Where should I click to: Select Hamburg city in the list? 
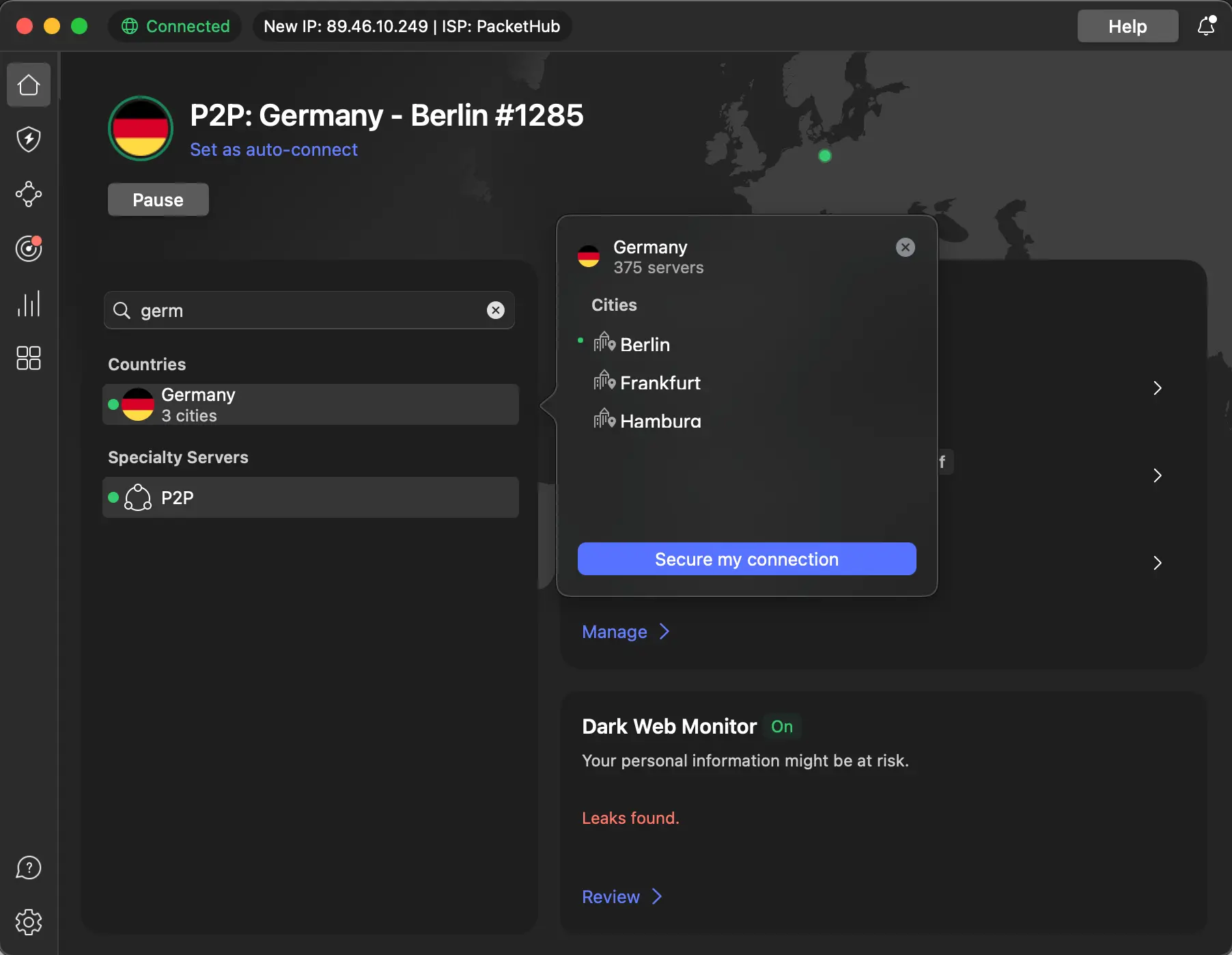tap(660, 421)
